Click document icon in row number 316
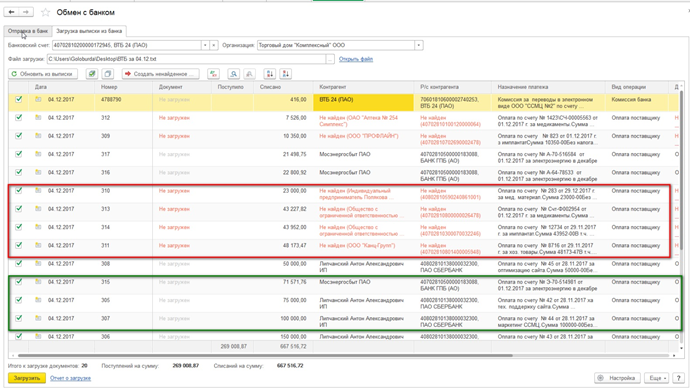 [x=38, y=172]
